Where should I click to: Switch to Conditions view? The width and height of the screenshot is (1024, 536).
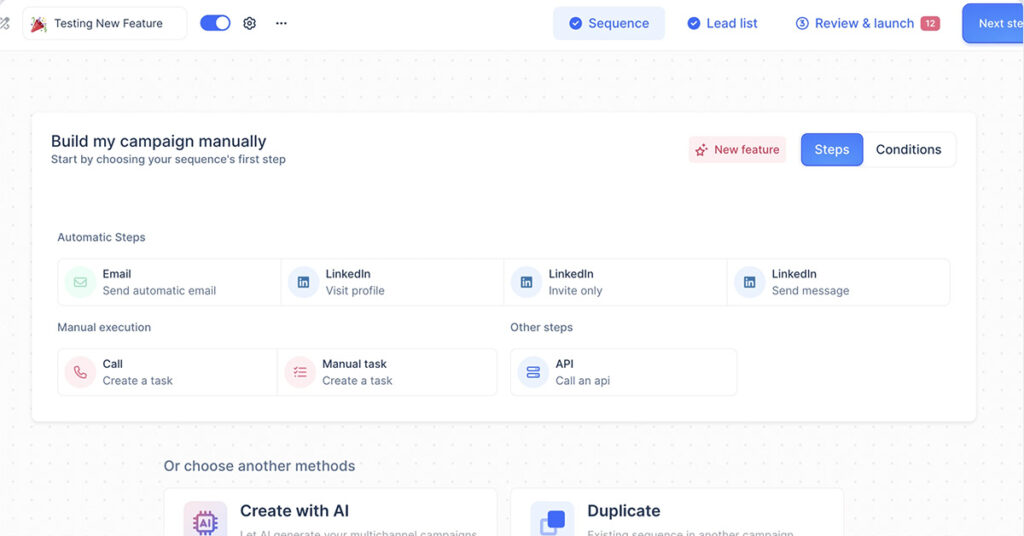pos(908,150)
